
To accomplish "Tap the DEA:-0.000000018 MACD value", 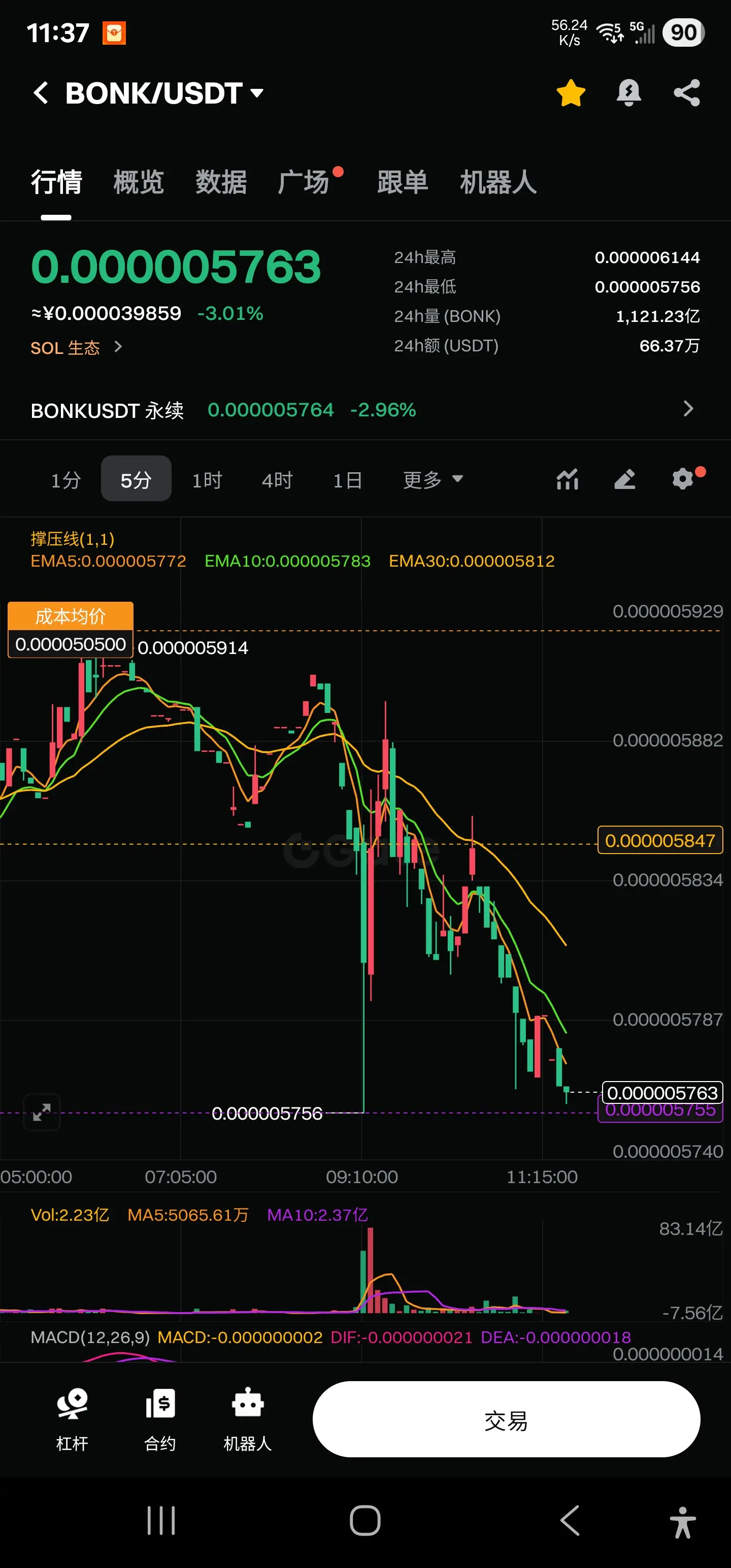I will tap(556, 1337).
